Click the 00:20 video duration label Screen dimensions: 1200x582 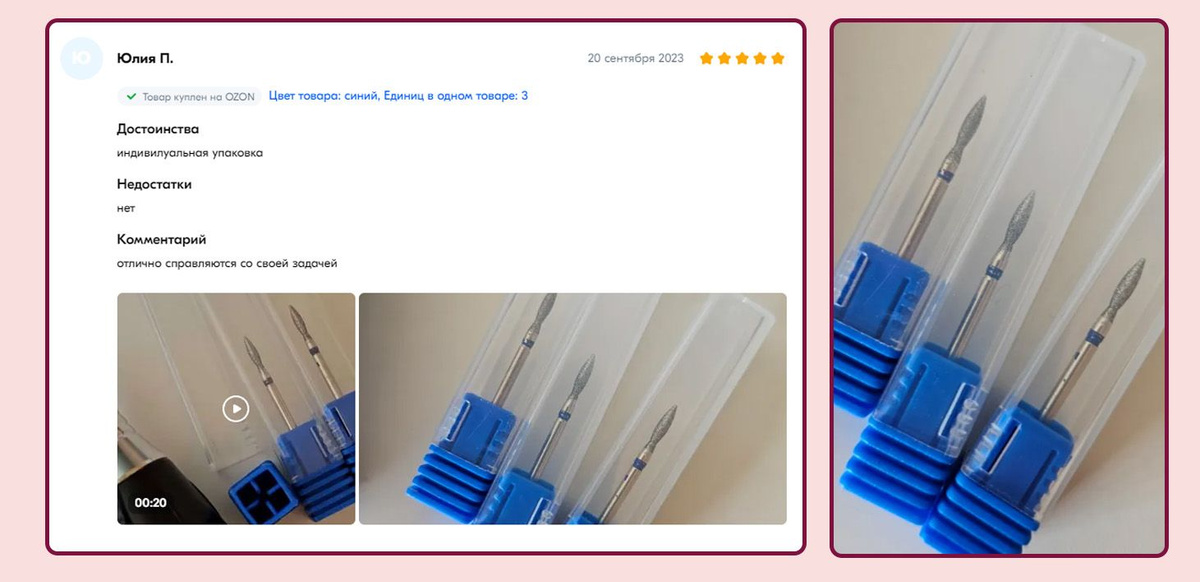pyautogui.click(x=150, y=503)
